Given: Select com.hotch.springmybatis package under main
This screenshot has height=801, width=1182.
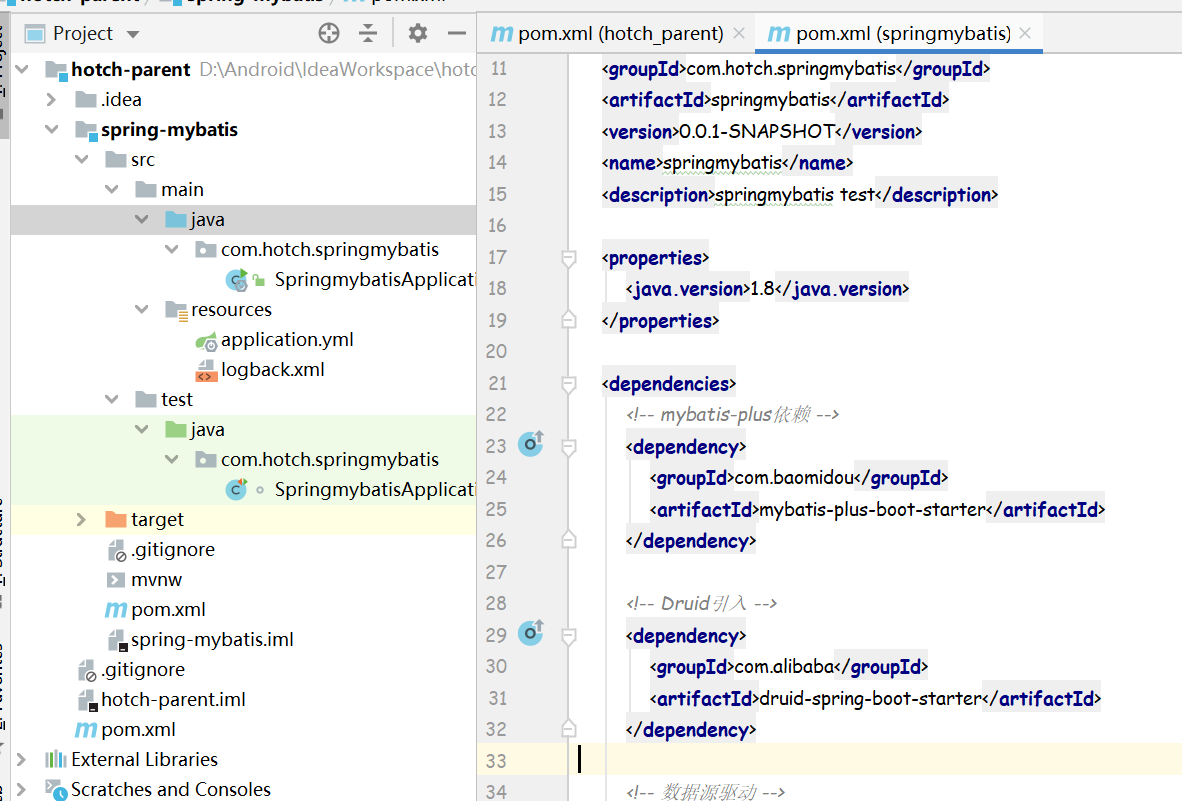Looking at the screenshot, I should pos(329,249).
